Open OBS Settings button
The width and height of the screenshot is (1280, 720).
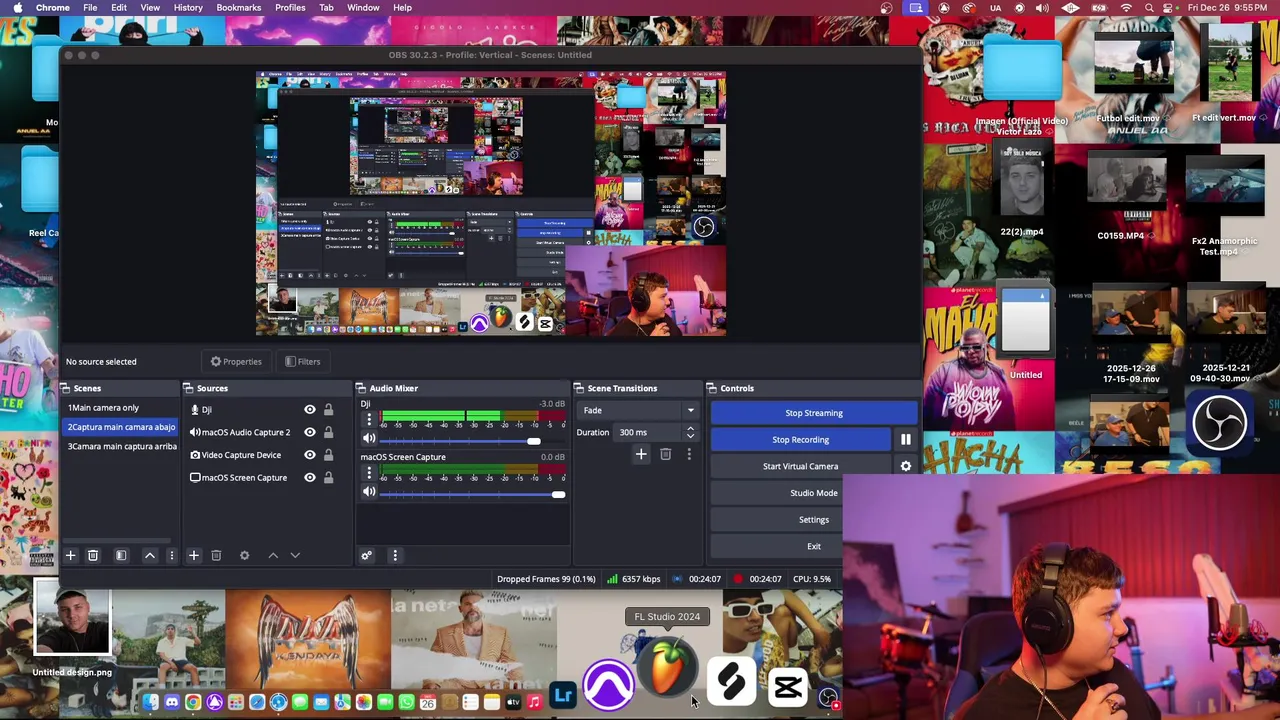coord(814,520)
